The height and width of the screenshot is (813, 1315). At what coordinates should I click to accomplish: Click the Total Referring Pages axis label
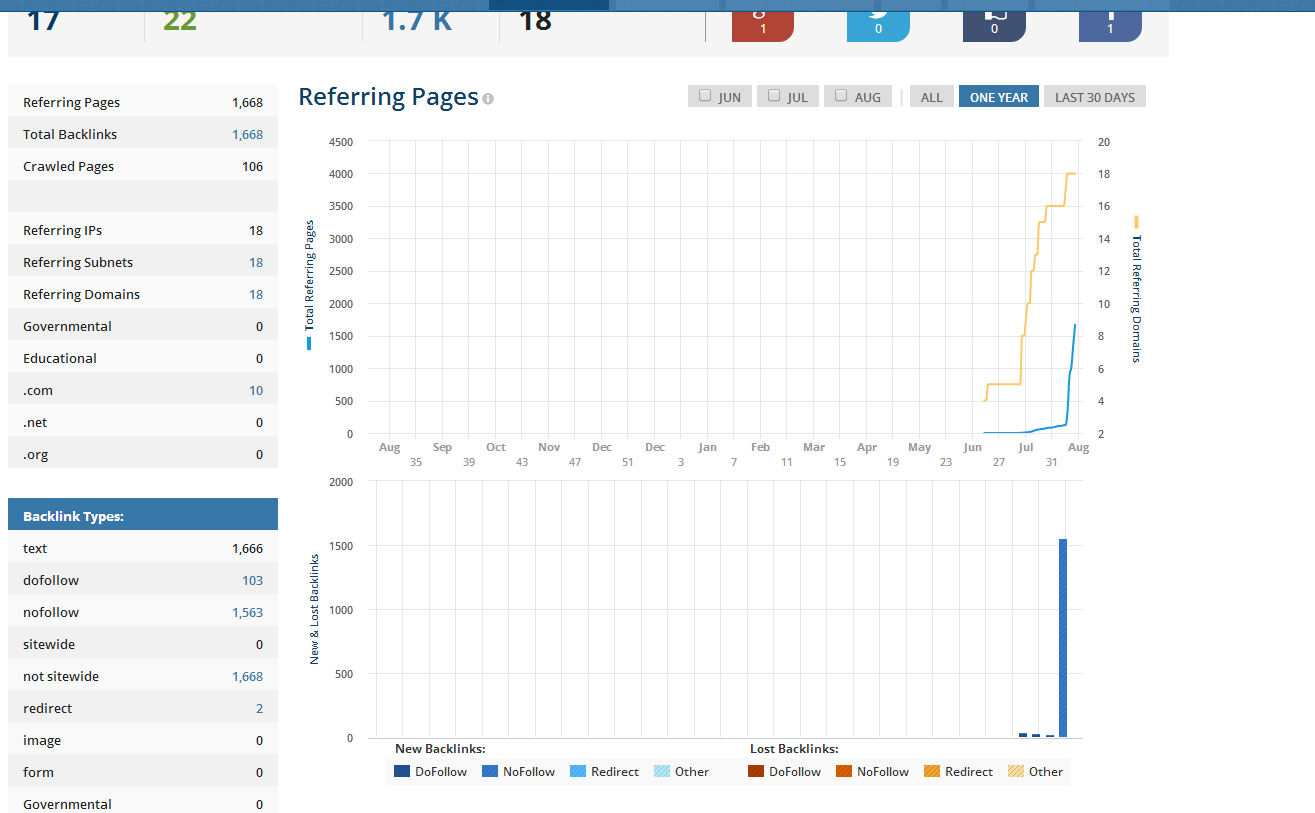tap(309, 276)
